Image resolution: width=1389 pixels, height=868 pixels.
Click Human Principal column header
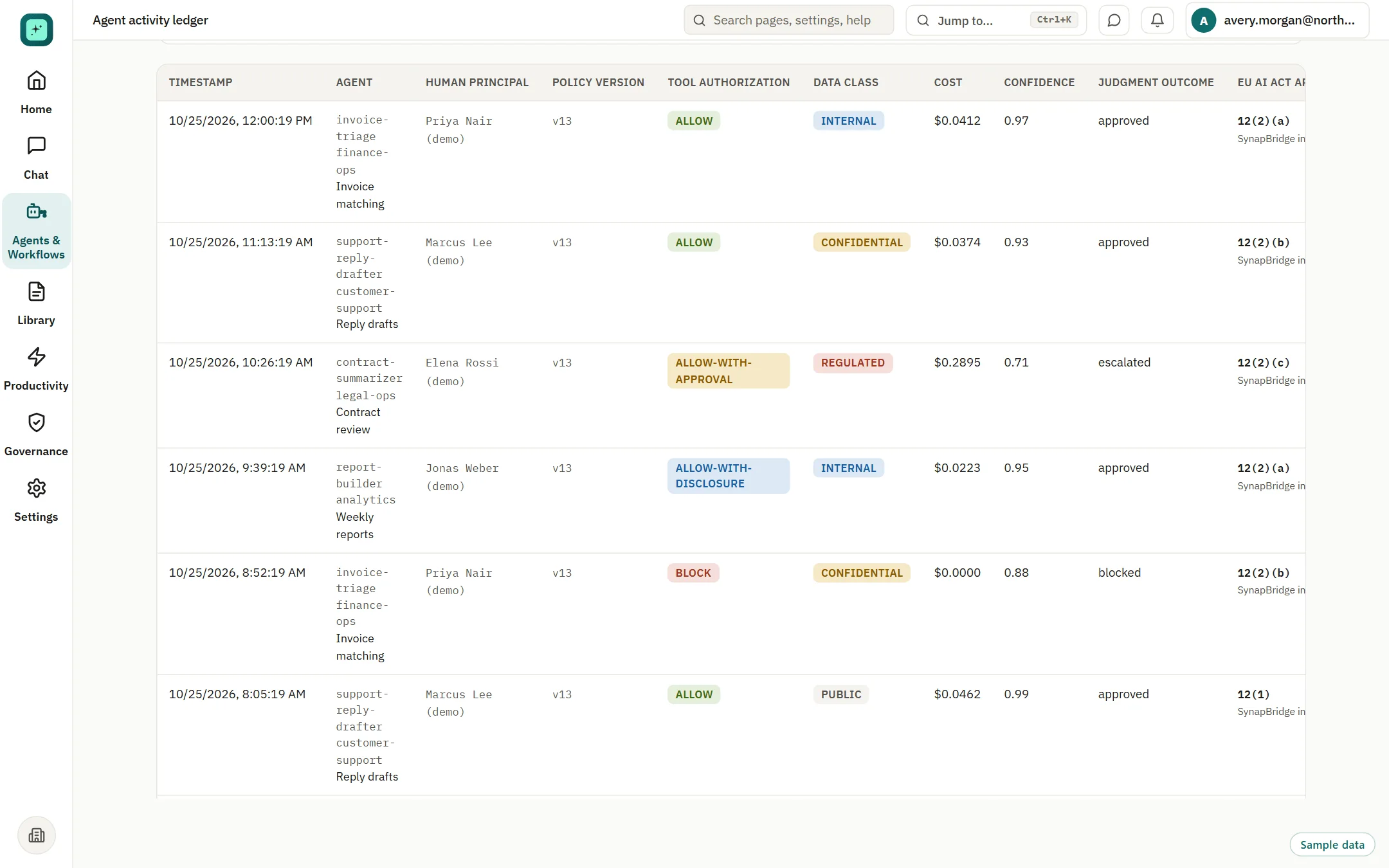tap(477, 82)
